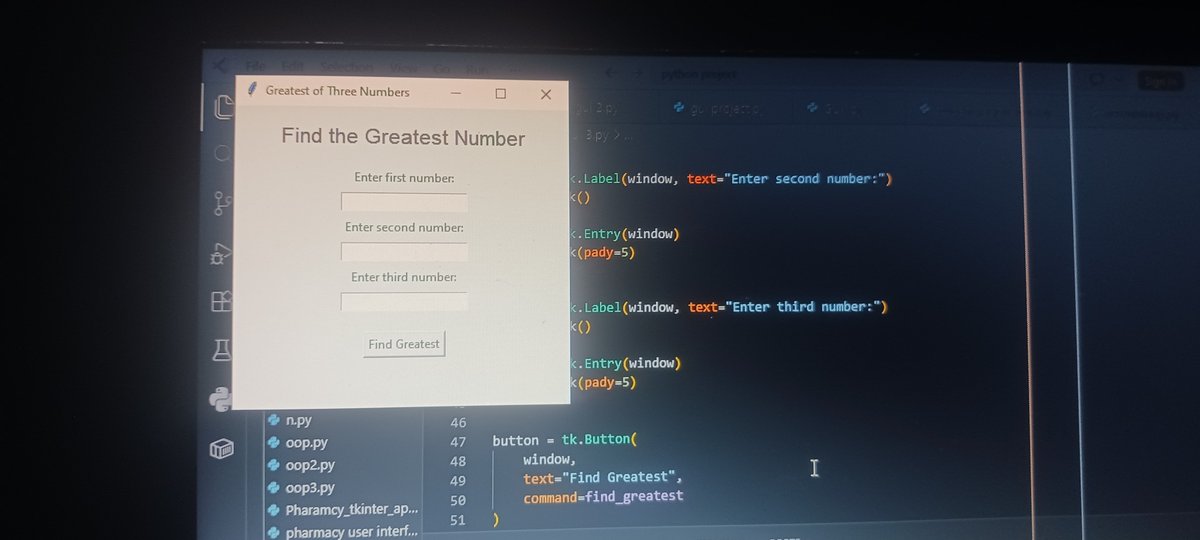Click the 'Enter second number:' label in Tkinter window
The height and width of the screenshot is (540, 1200).
click(x=404, y=228)
